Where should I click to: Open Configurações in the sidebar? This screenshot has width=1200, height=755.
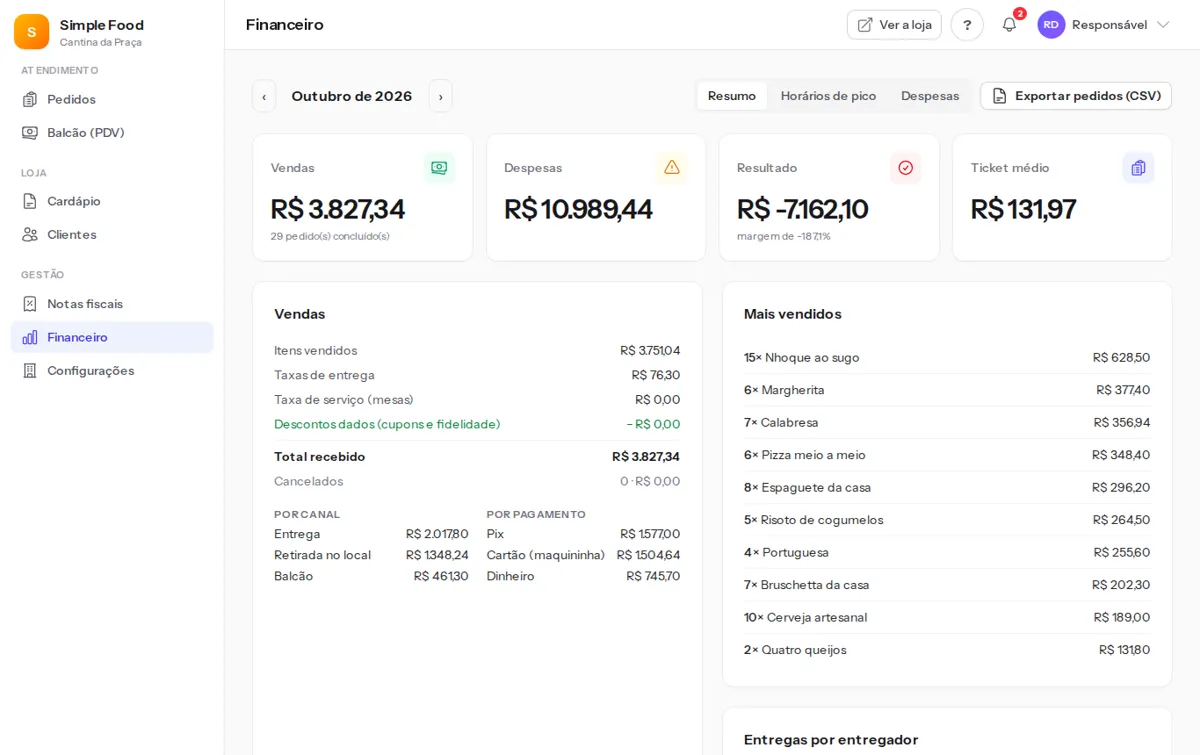coord(112,371)
